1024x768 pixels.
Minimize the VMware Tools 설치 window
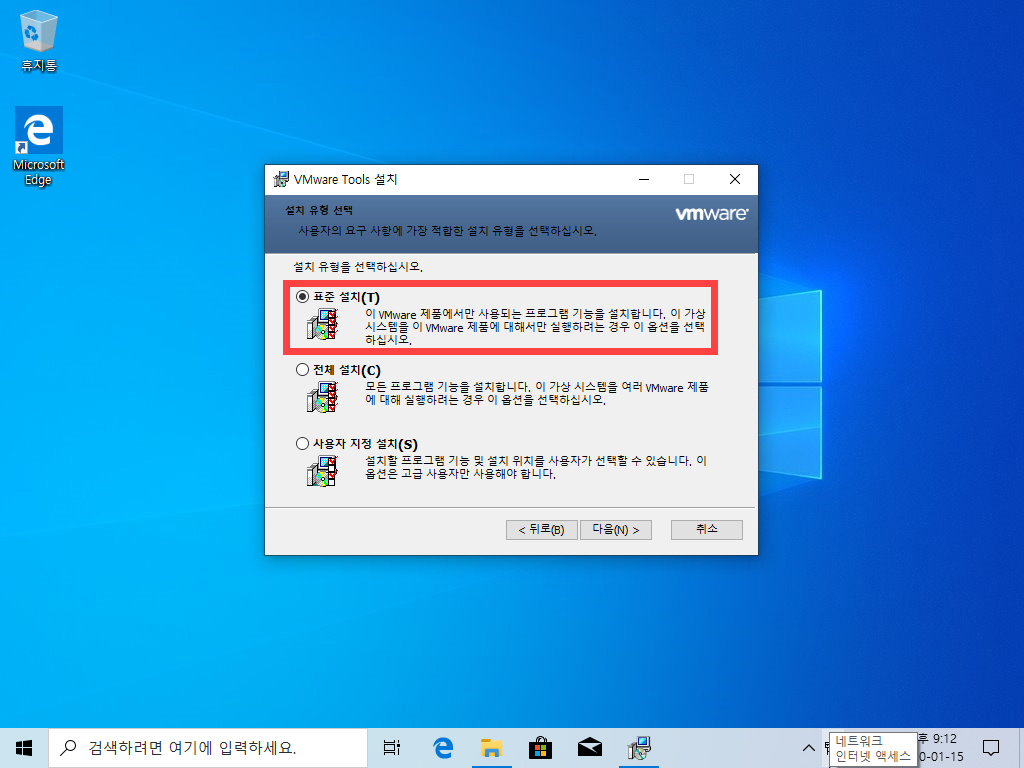click(644, 179)
